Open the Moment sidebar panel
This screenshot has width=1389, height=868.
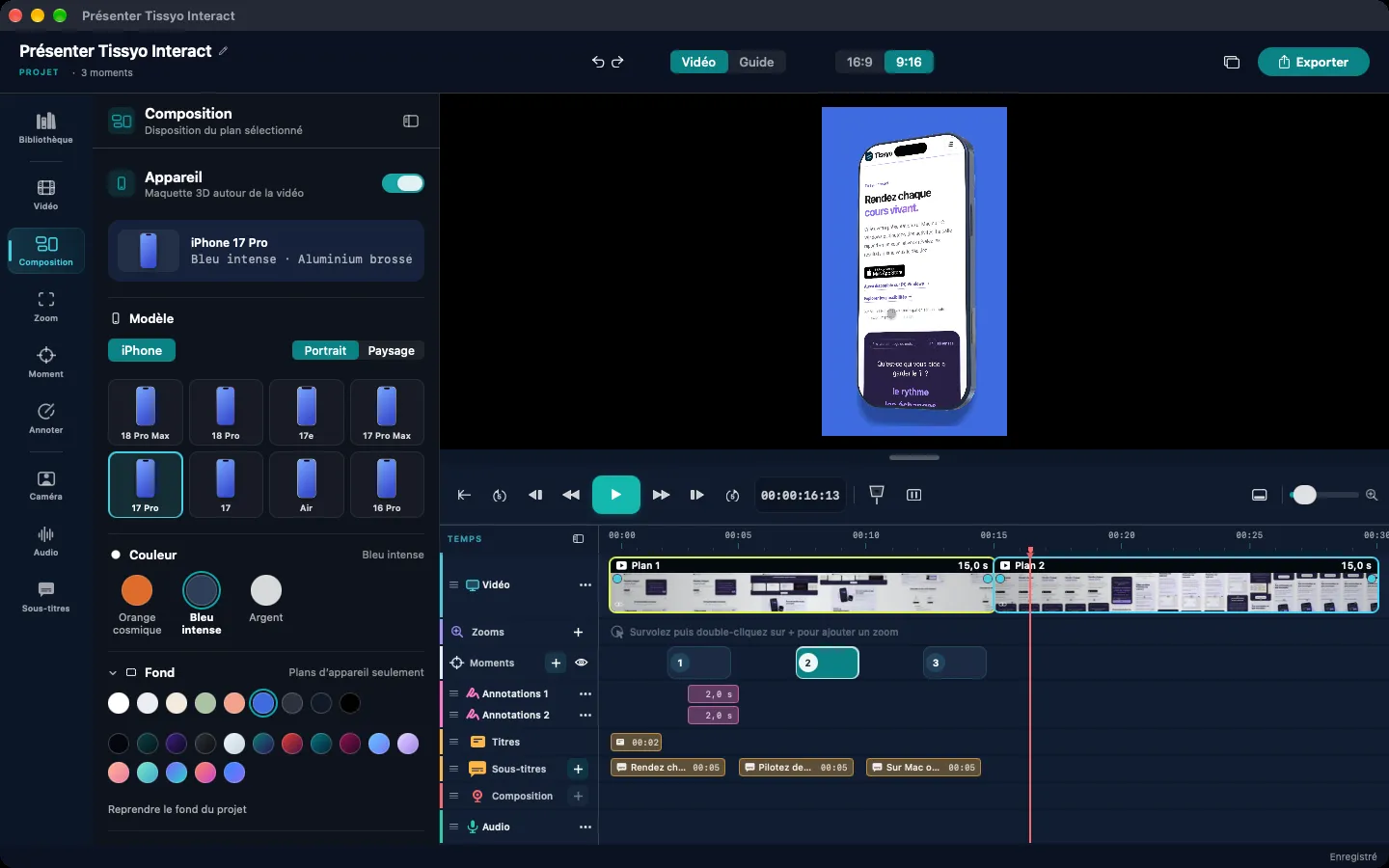[45, 363]
